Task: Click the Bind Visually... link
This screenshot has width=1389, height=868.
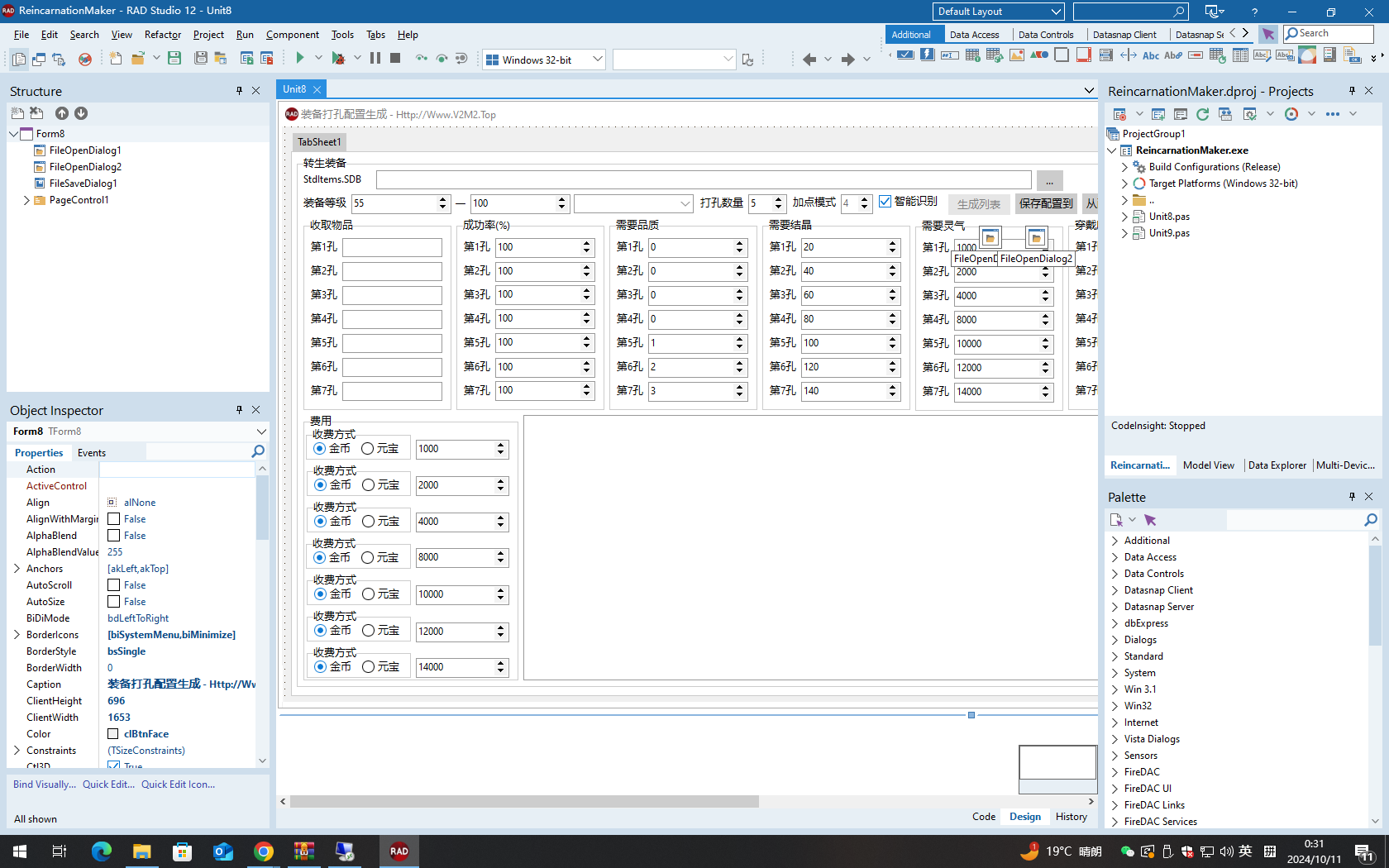Action: point(44,785)
